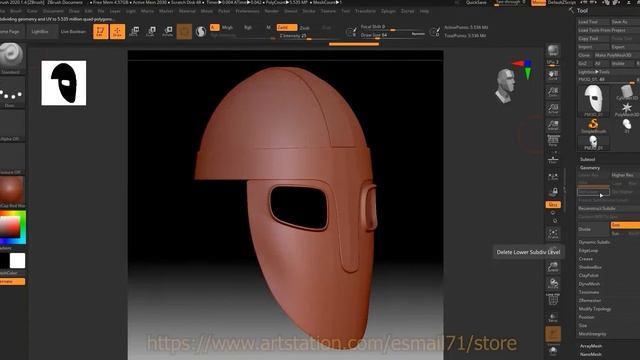Screen dimensions: 640x360
Task: Toggle Smt option beside Divide
Action: click(x=625, y=225)
